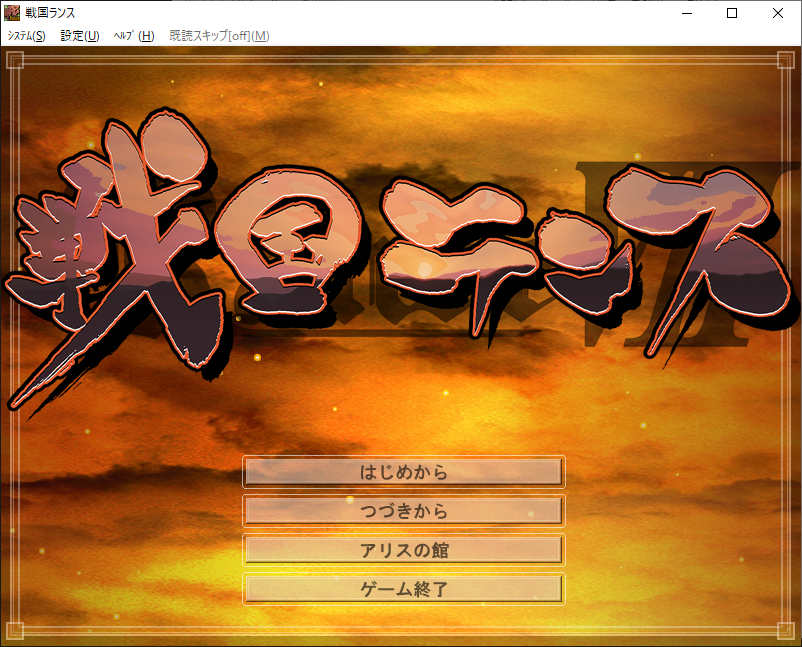Close the 戦国ランス window
This screenshot has height=647, width=802.
pyautogui.click(x=778, y=13)
